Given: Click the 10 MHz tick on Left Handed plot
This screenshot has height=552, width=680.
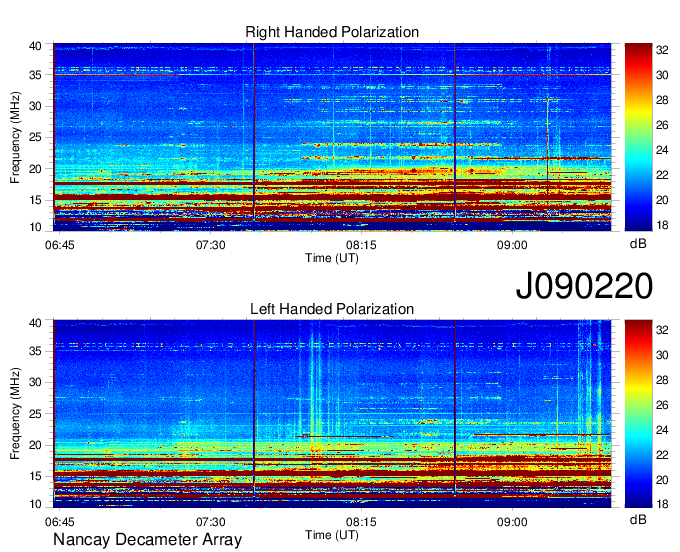Looking at the screenshot, I should (x=36, y=504).
